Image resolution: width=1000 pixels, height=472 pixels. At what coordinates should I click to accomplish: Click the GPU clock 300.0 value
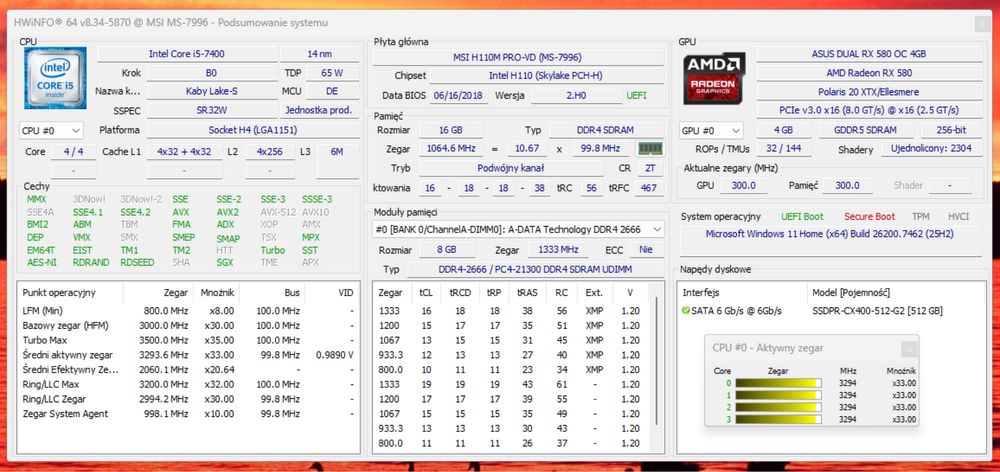point(744,186)
